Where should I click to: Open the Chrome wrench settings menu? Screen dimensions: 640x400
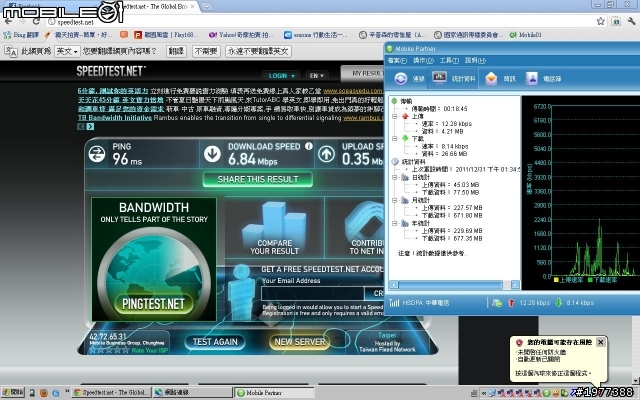pyautogui.click(x=631, y=21)
